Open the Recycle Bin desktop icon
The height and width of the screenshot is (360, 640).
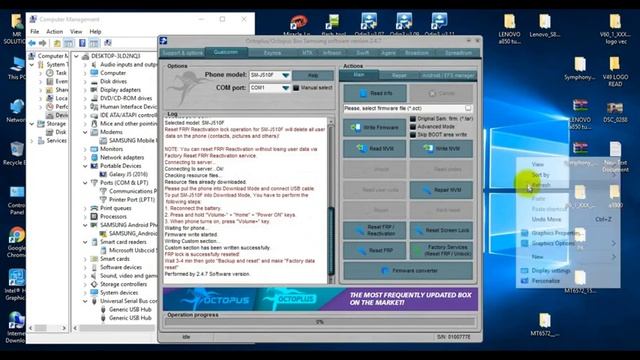point(15,154)
